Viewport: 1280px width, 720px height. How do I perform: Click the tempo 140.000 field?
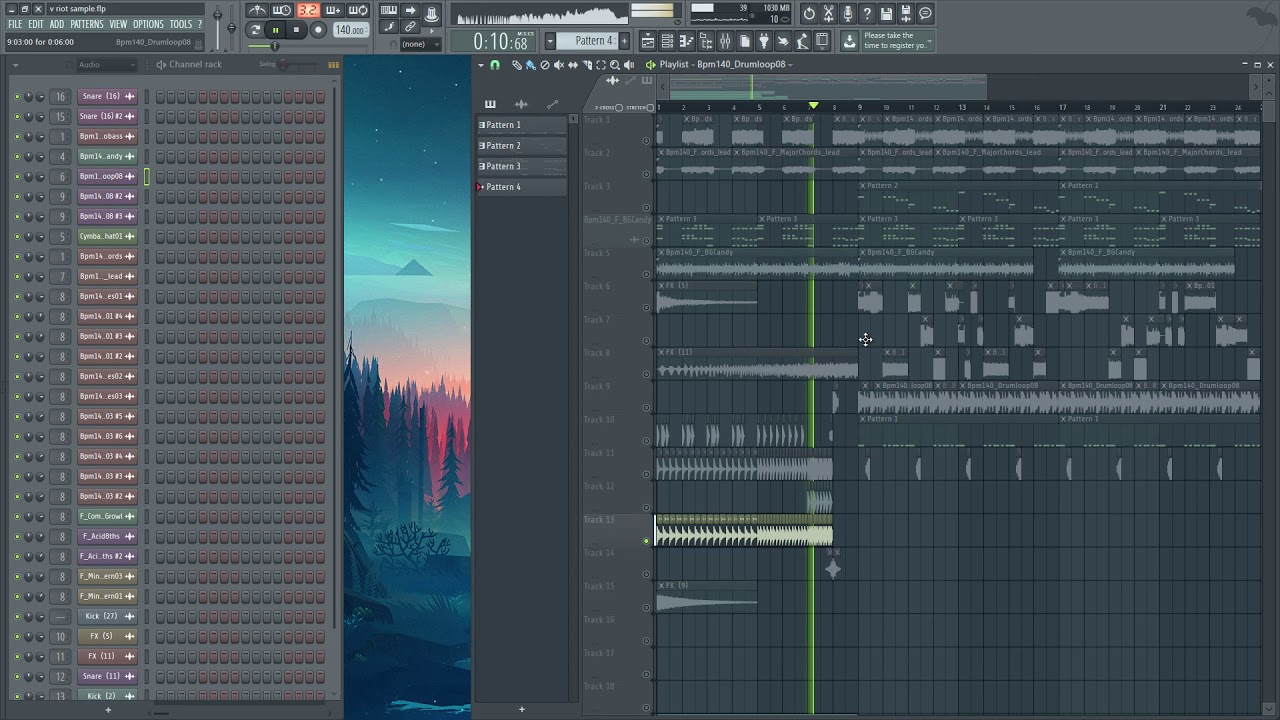pyautogui.click(x=350, y=30)
